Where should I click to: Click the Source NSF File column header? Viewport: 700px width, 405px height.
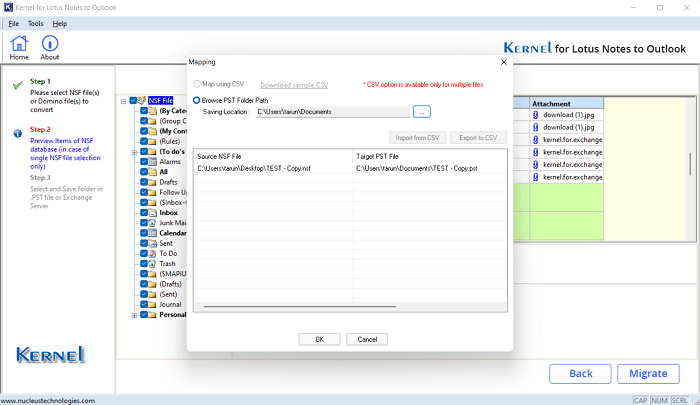(x=273, y=156)
